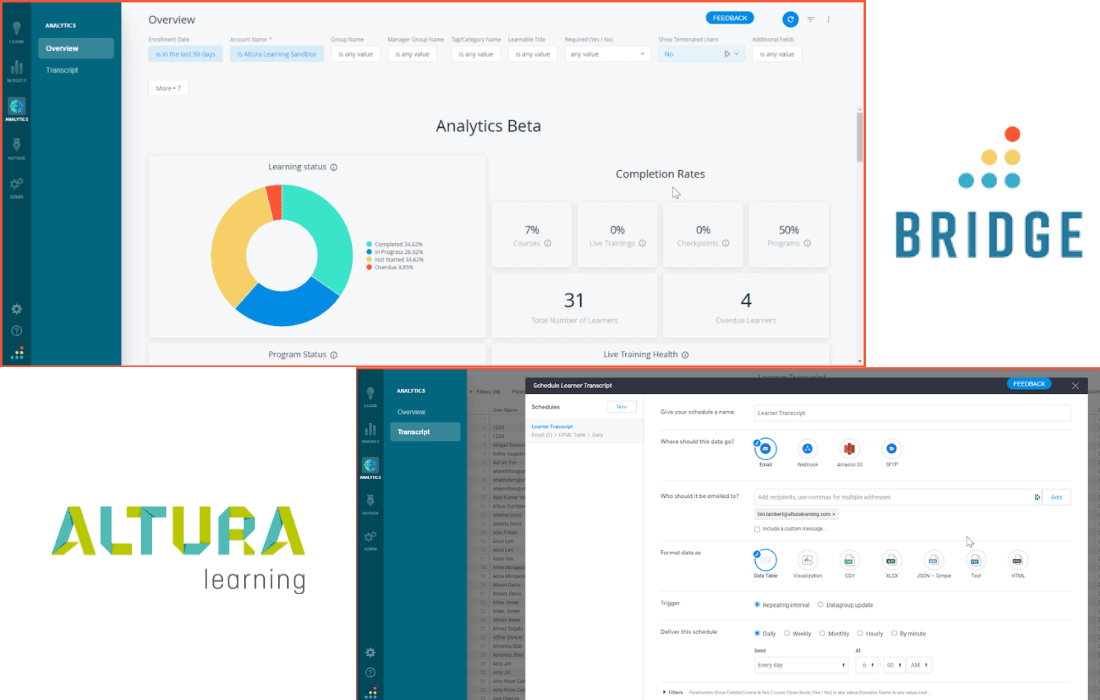The width and height of the screenshot is (1100, 700).
Task: Show info for Live Training Health
Action: click(685, 355)
